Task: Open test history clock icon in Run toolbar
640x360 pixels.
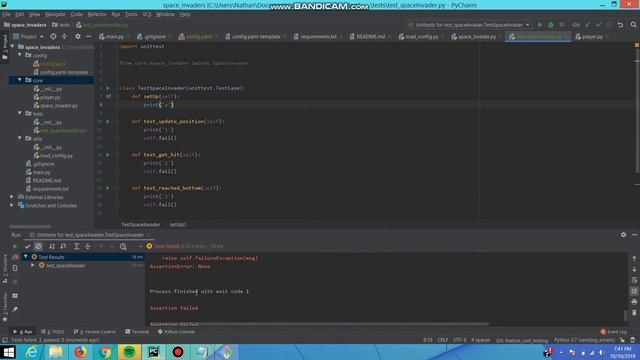Action: (x=123, y=246)
